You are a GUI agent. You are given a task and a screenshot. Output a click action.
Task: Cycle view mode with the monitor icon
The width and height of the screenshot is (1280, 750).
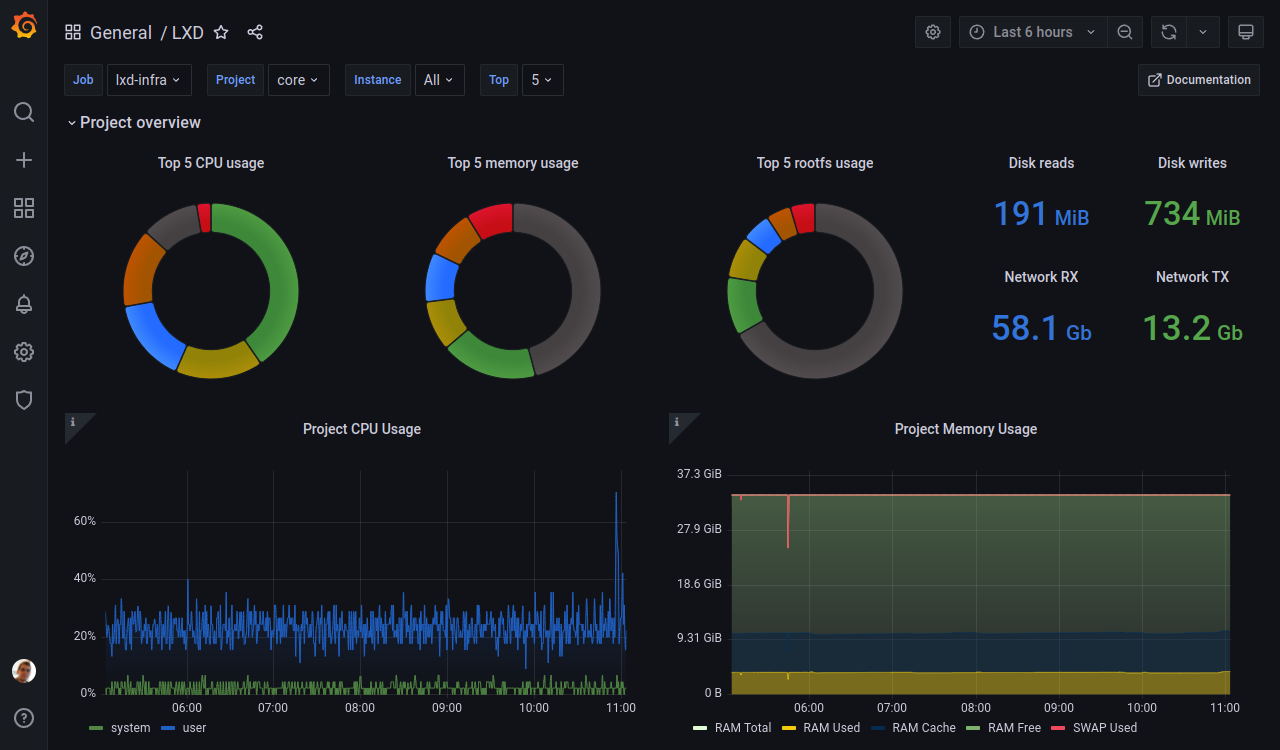(x=1246, y=32)
